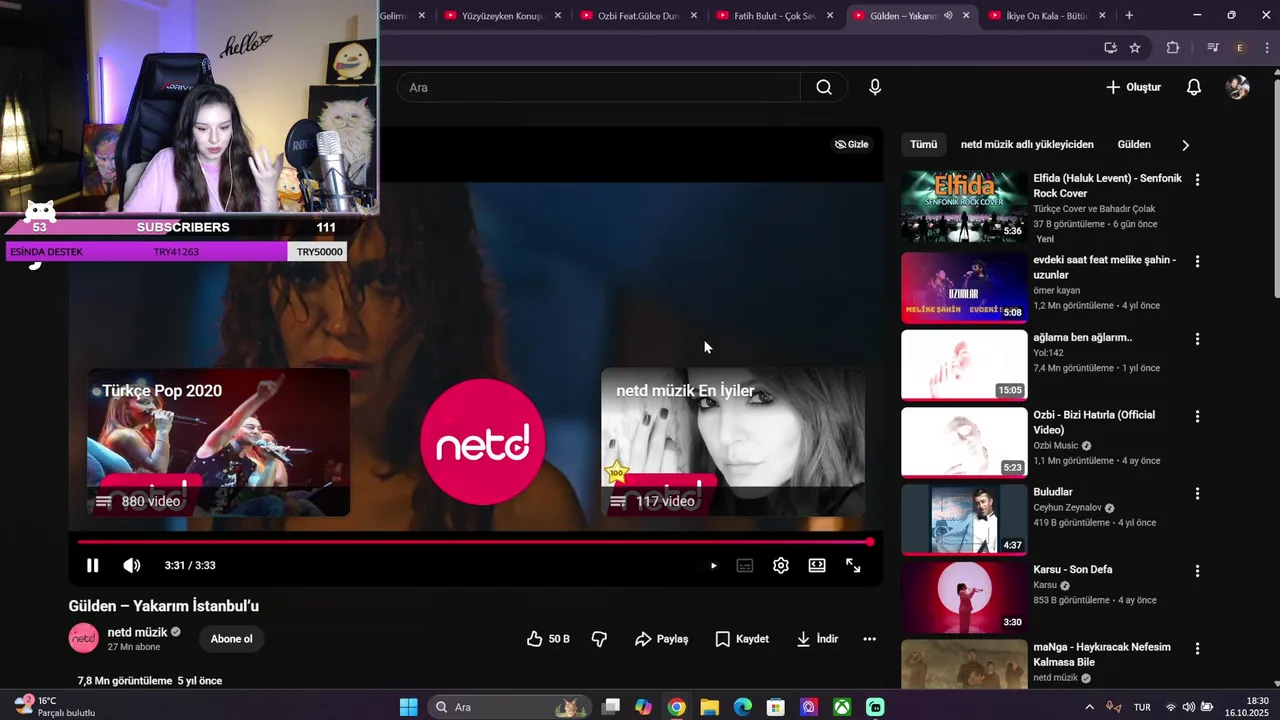This screenshot has height=720, width=1280.
Task: Open the Chrome extensions puzzle icon
Action: pyautogui.click(x=1173, y=47)
